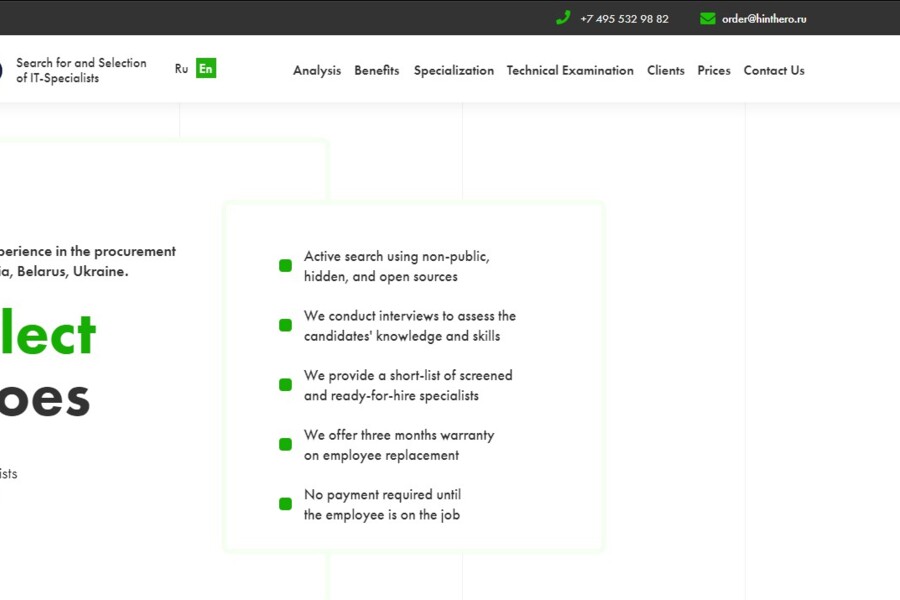Select text 'We conduct interviews to assess the candidates'
Image resolution: width=900 pixels, height=600 pixels.
410,326
